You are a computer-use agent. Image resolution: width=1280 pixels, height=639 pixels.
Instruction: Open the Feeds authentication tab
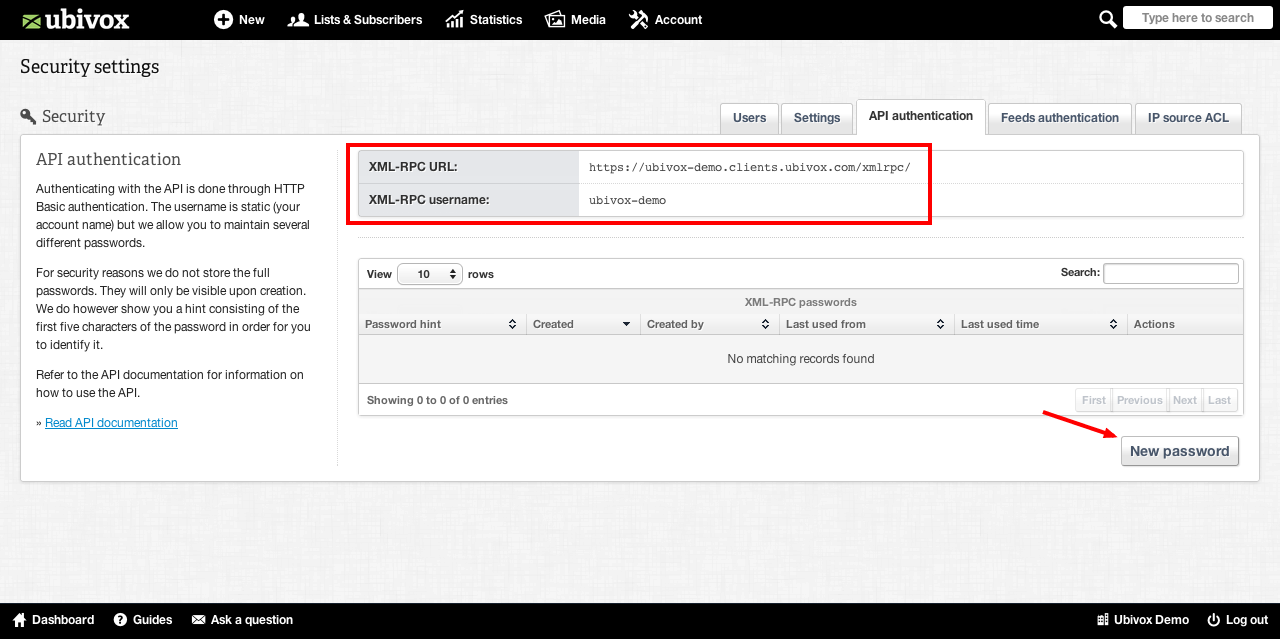pos(1060,118)
